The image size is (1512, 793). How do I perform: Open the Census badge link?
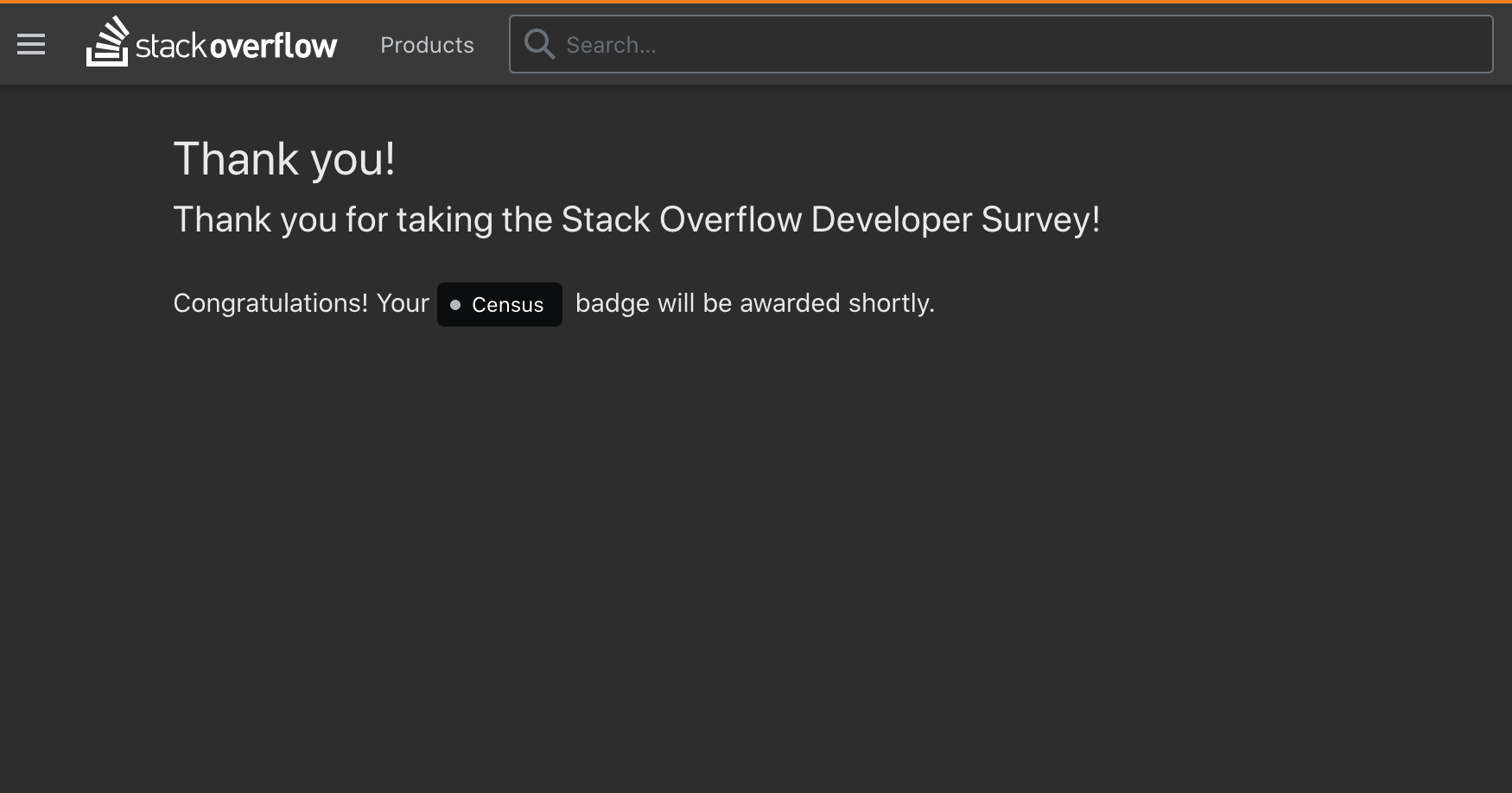click(499, 305)
